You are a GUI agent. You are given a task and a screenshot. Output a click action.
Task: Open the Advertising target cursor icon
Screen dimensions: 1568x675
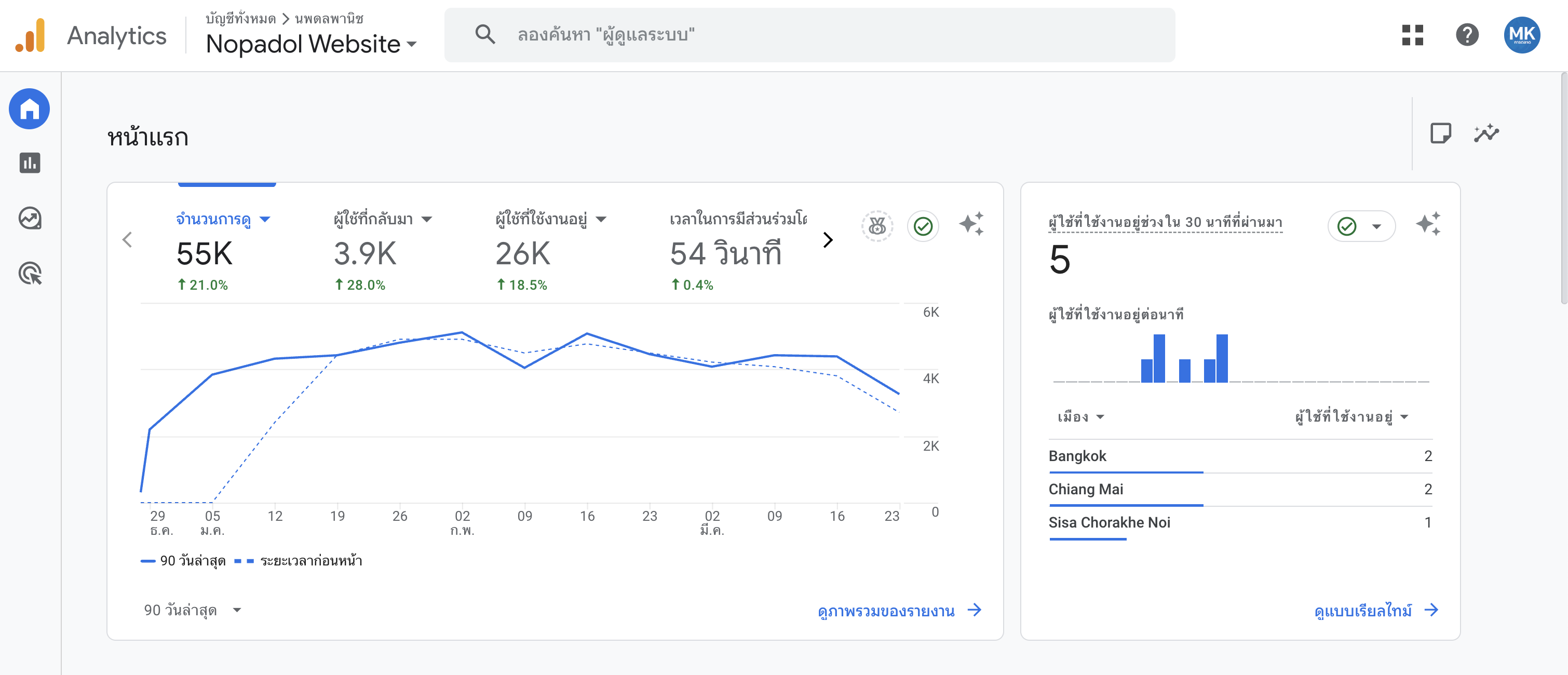pos(29,273)
